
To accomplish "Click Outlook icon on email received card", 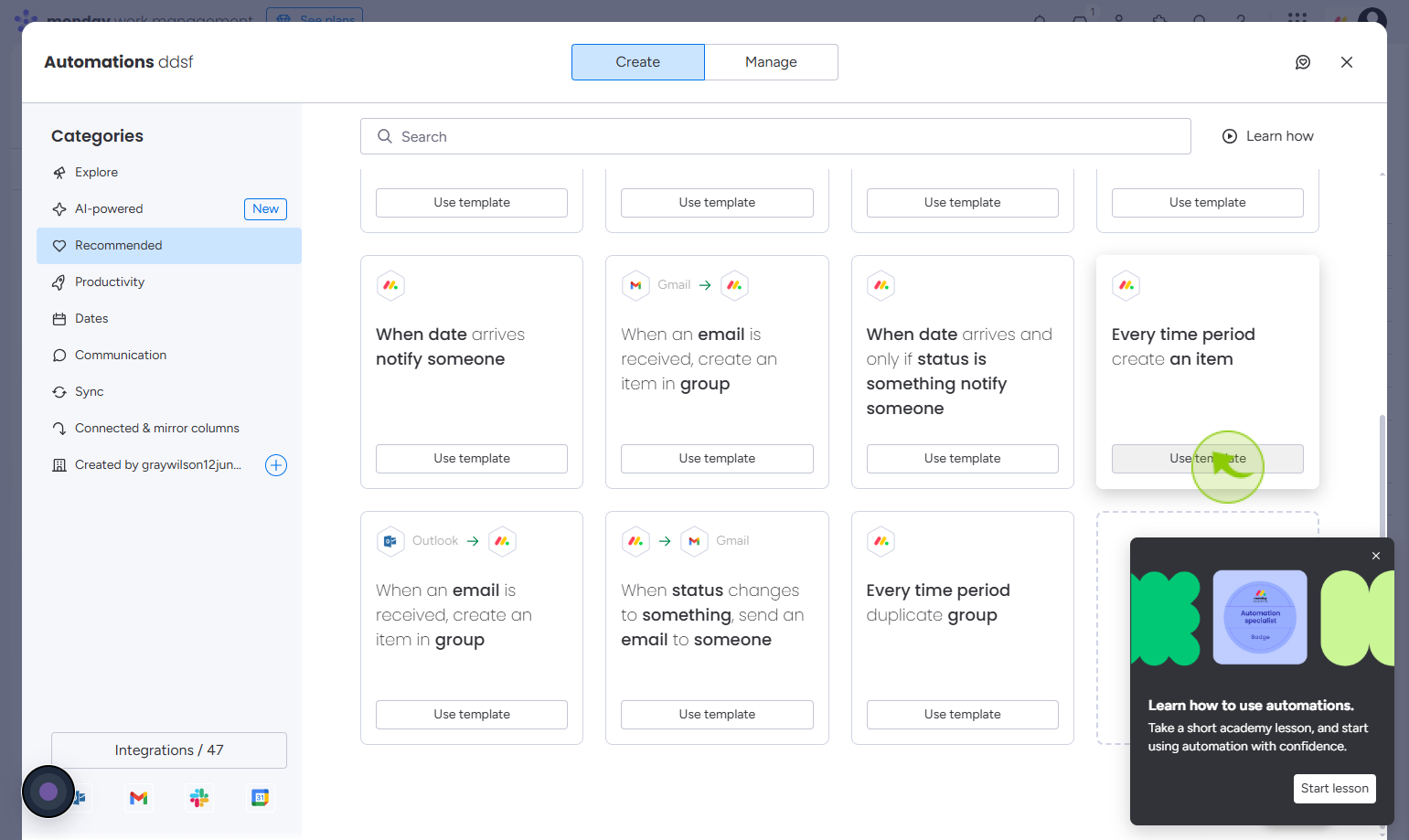I will click(x=390, y=541).
